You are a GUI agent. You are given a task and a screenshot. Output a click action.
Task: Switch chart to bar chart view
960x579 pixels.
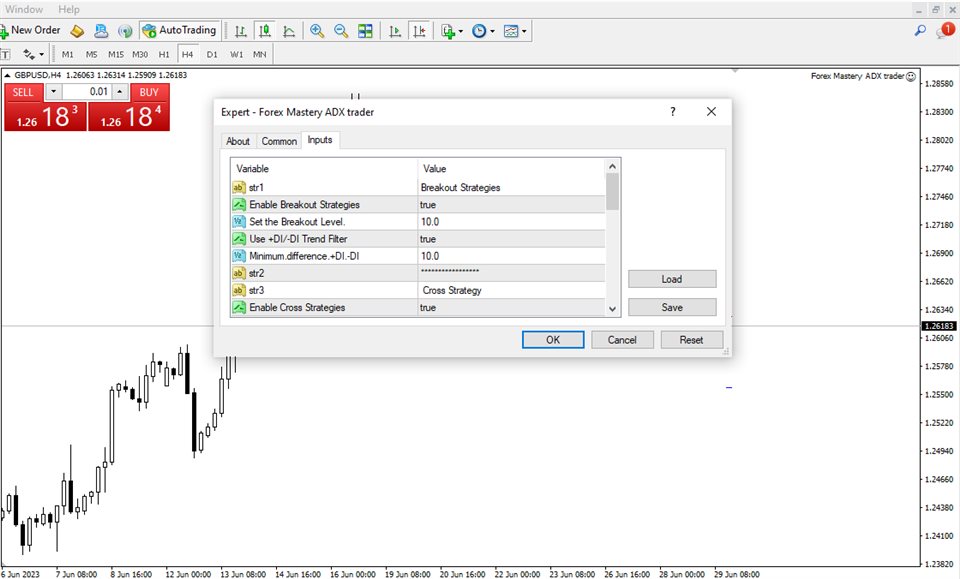pos(240,31)
